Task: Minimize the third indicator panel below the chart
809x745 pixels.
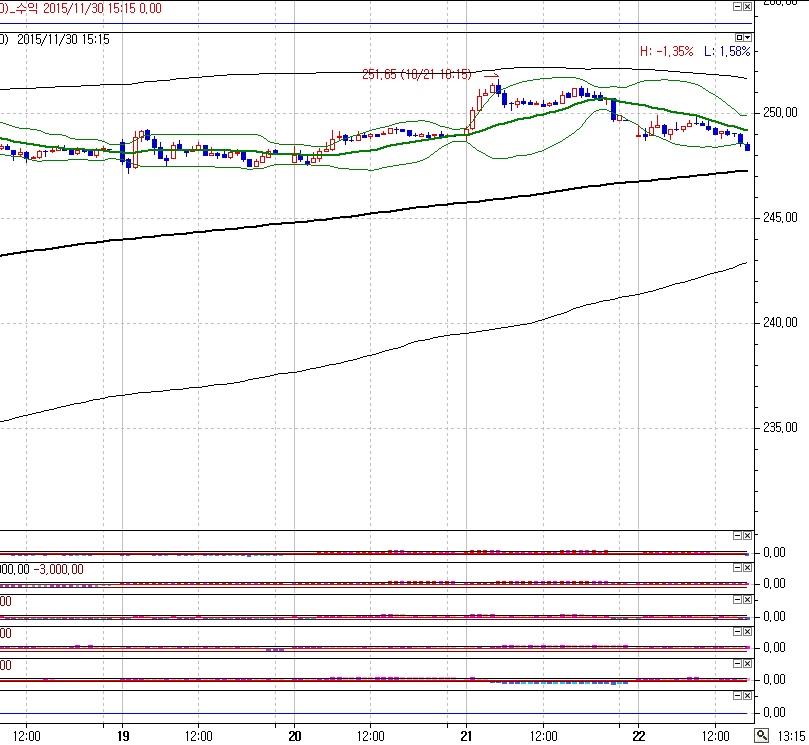Action: 737,599
